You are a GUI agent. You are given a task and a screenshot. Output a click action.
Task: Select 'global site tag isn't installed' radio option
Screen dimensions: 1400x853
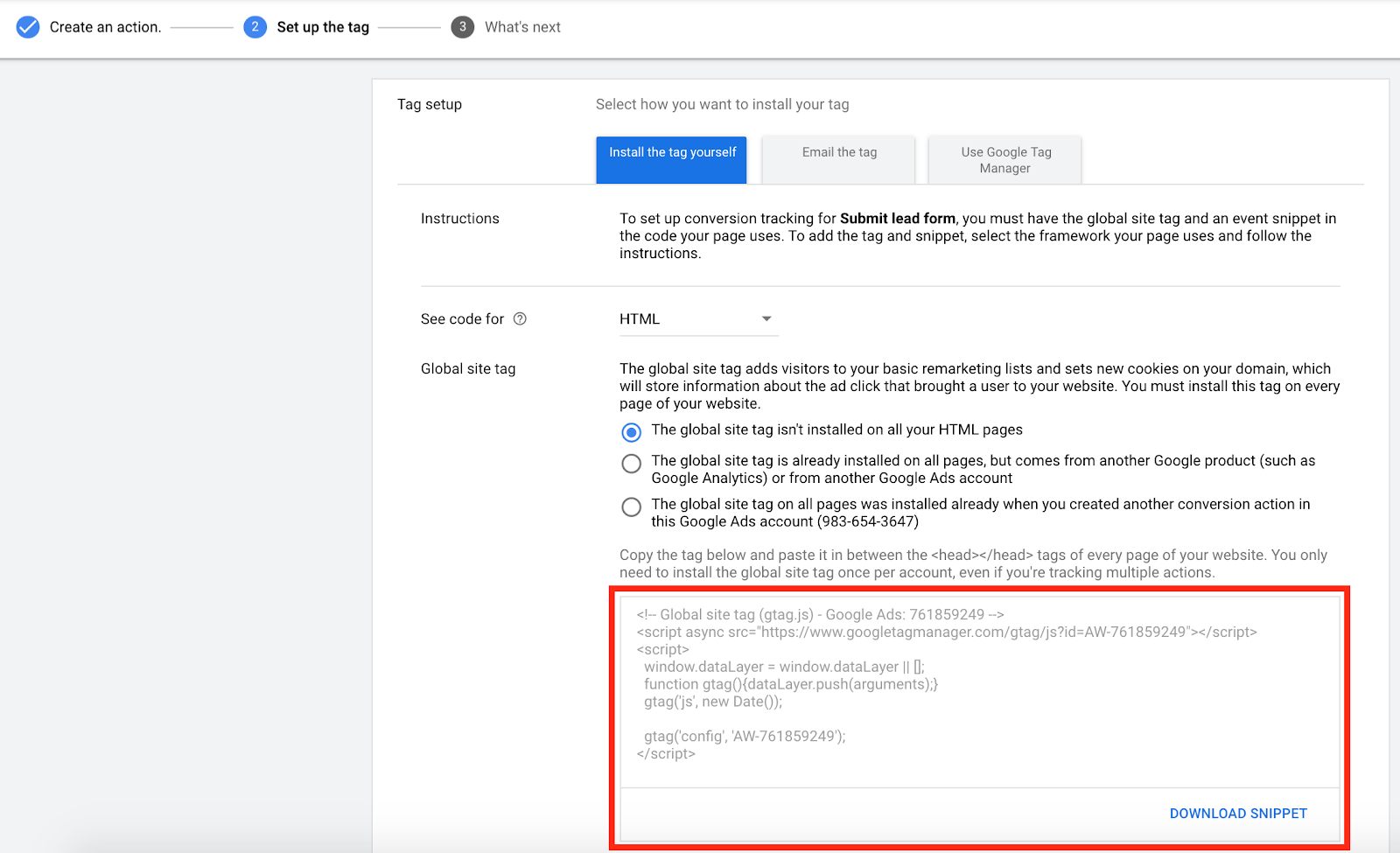[x=631, y=432]
